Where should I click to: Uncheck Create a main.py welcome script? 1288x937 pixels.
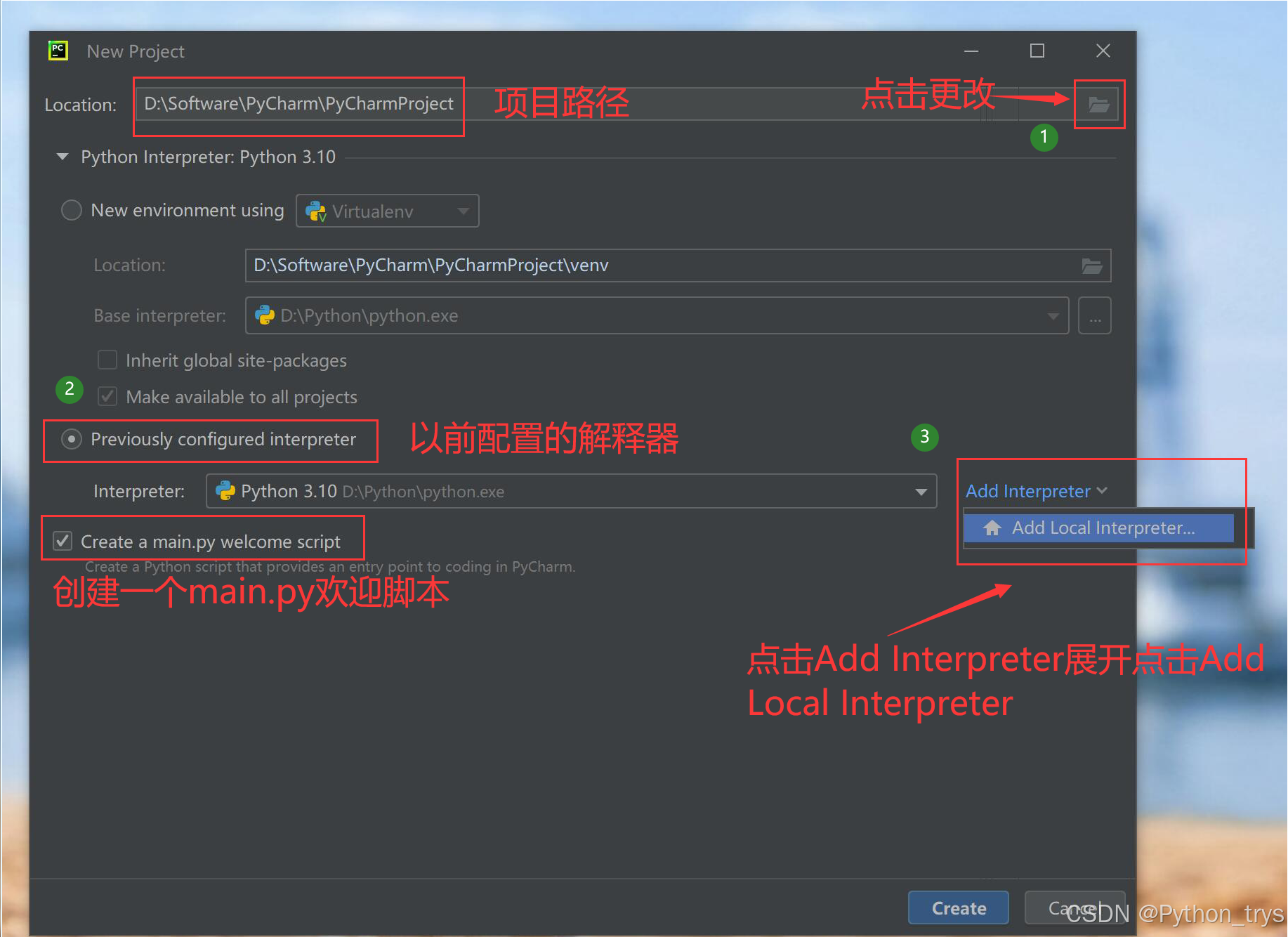(x=63, y=541)
